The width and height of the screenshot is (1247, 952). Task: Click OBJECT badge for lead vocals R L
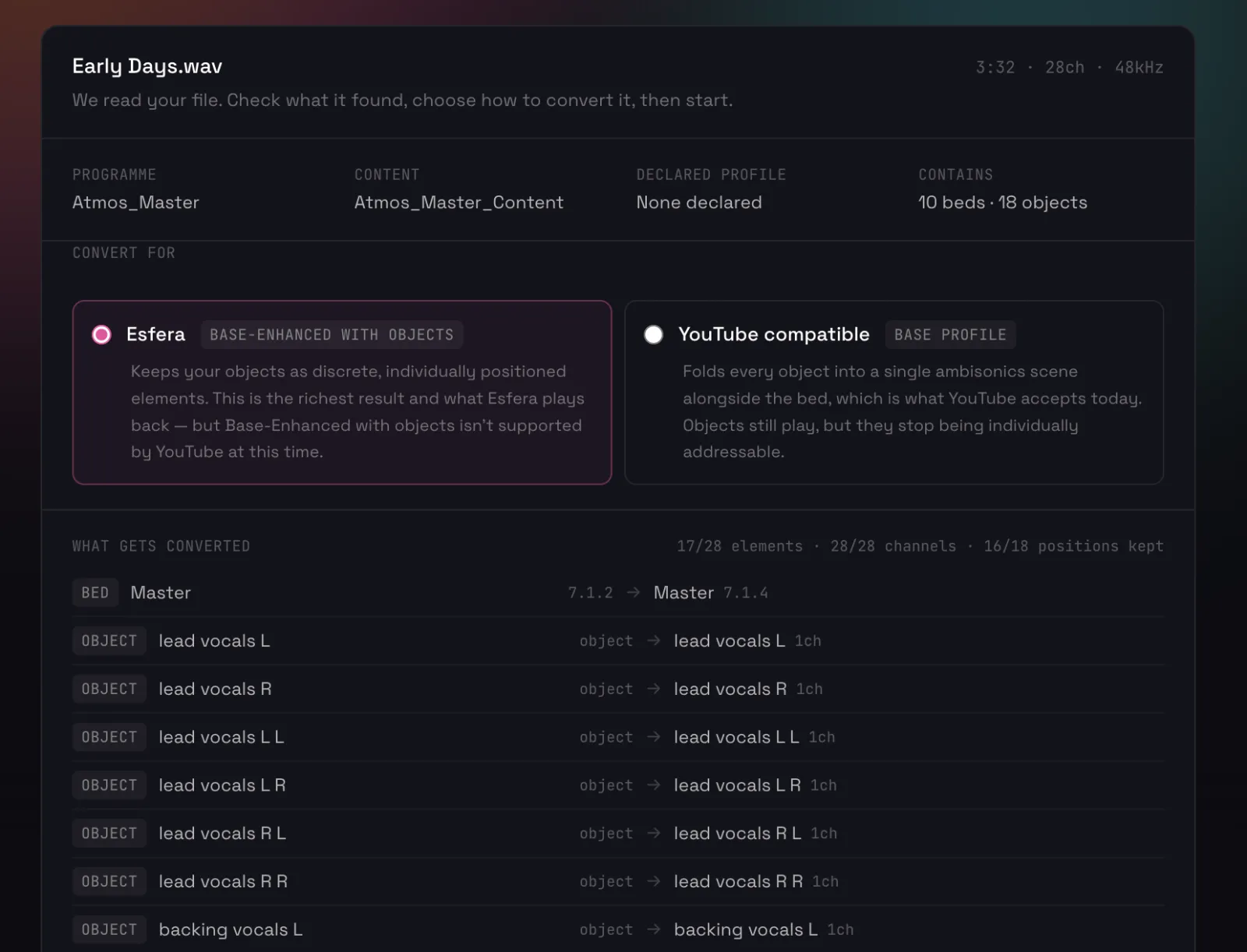pyautogui.click(x=109, y=834)
